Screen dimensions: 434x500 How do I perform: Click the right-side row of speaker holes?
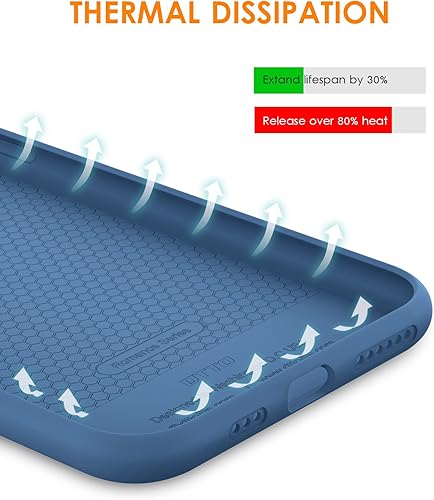387,346
